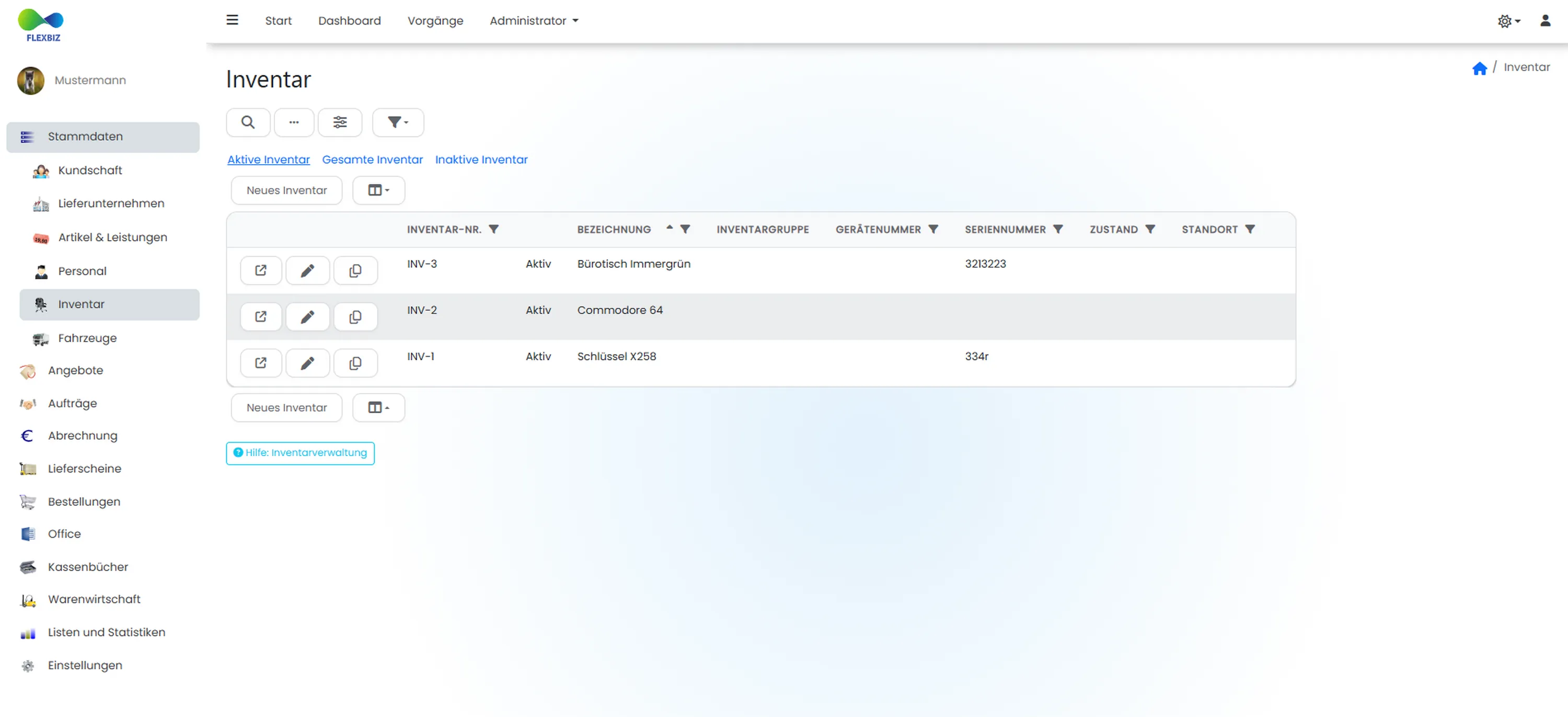Filter the Standort column
1568x717 pixels.
tap(1250, 229)
